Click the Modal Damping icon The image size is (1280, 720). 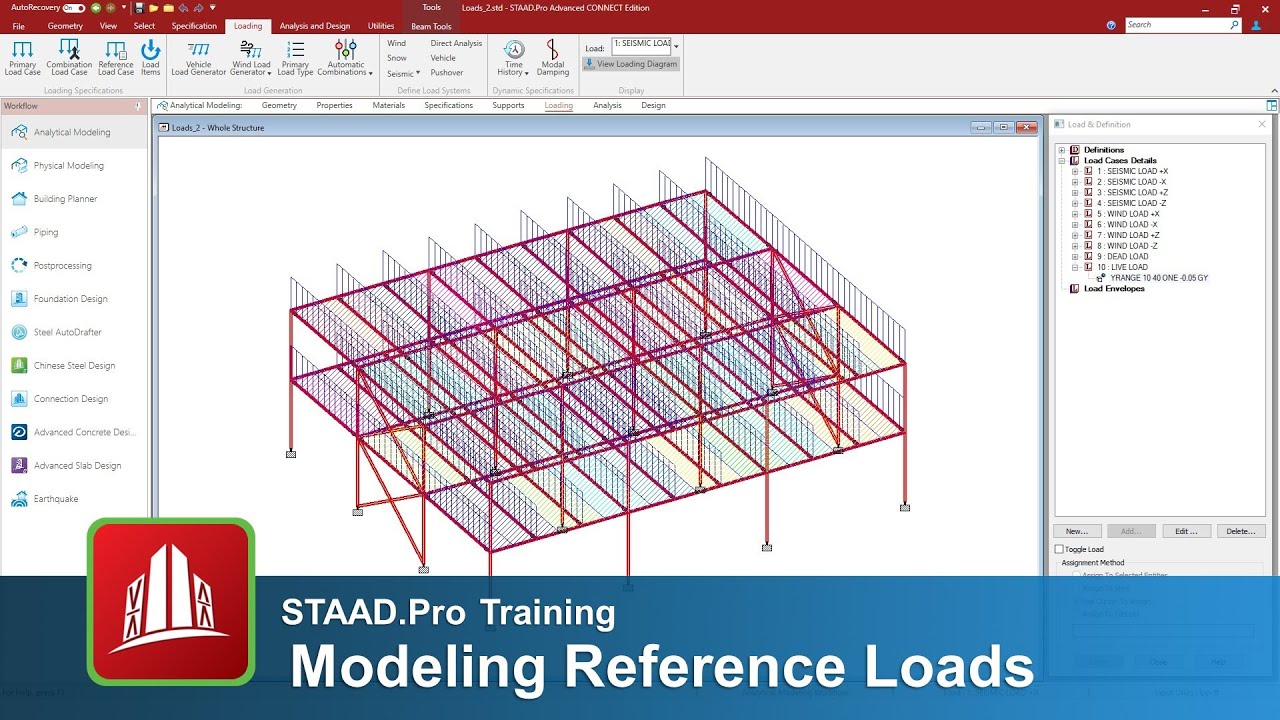[x=553, y=58]
